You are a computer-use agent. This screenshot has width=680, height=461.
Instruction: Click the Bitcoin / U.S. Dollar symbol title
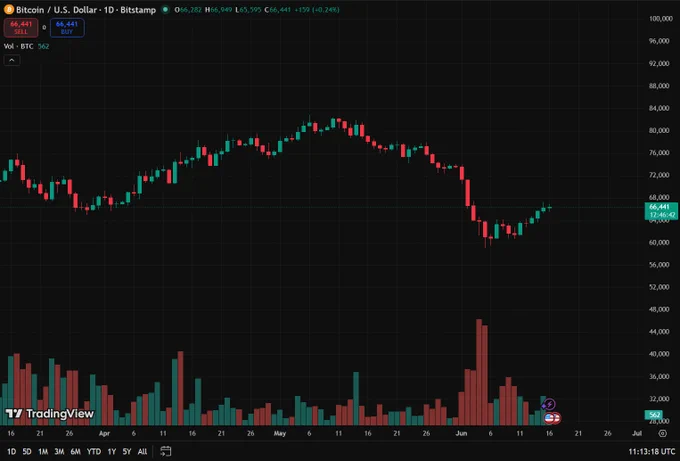pos(86,10)
